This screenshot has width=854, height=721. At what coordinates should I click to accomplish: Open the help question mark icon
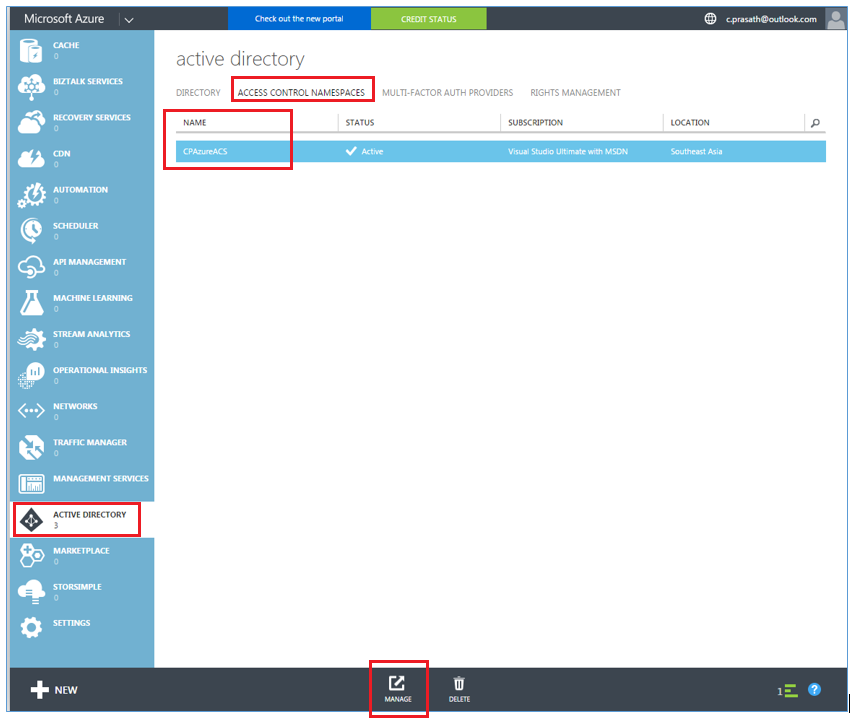[814, 690]
